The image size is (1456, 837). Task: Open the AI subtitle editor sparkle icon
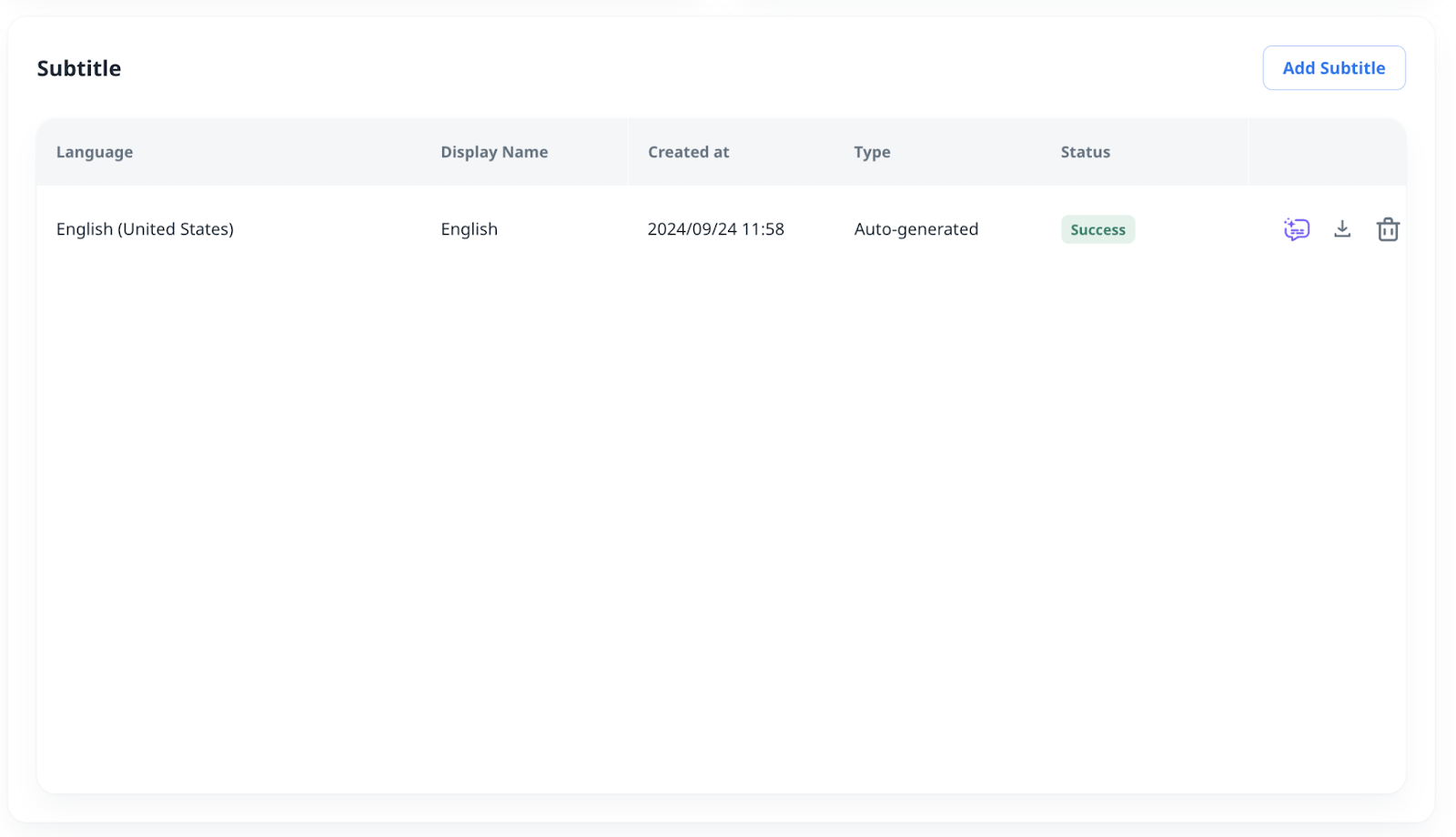(x=1296, y=229)
